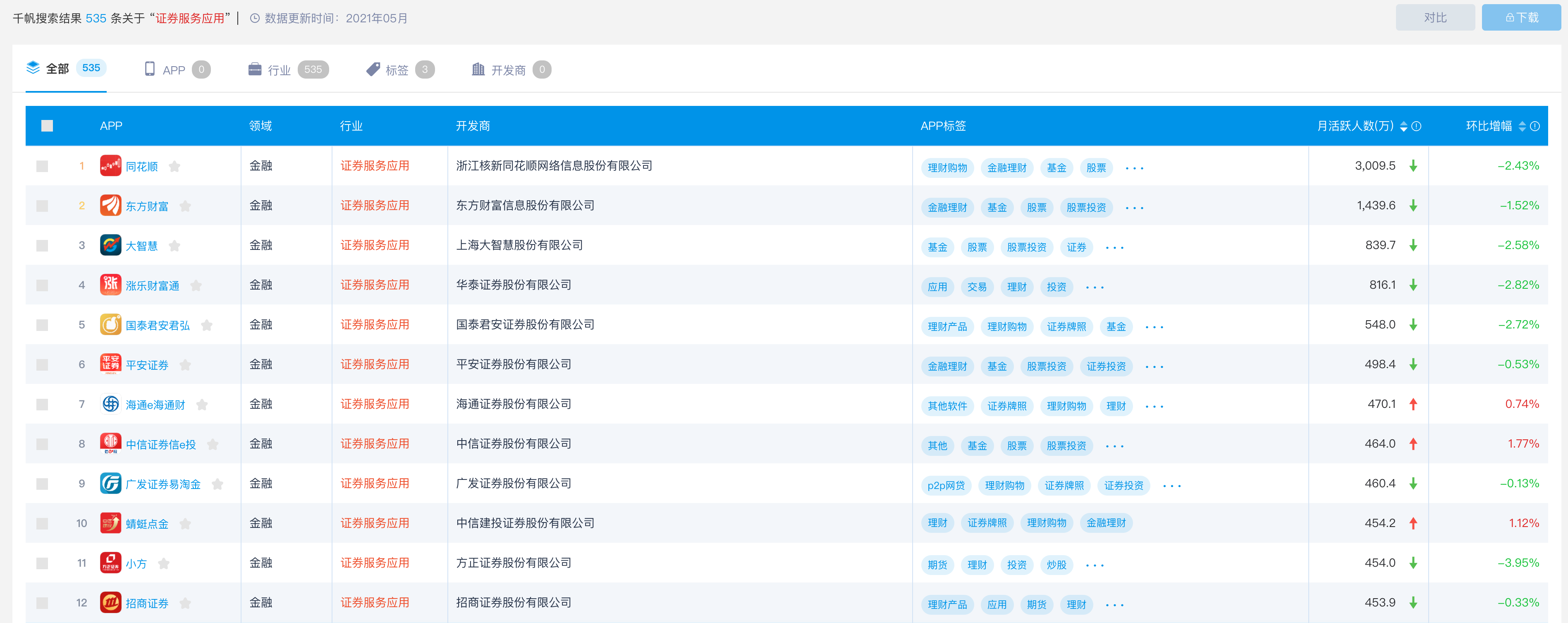
Task: Check the box for 招商证券 row
Action: [x=42, y=603]
